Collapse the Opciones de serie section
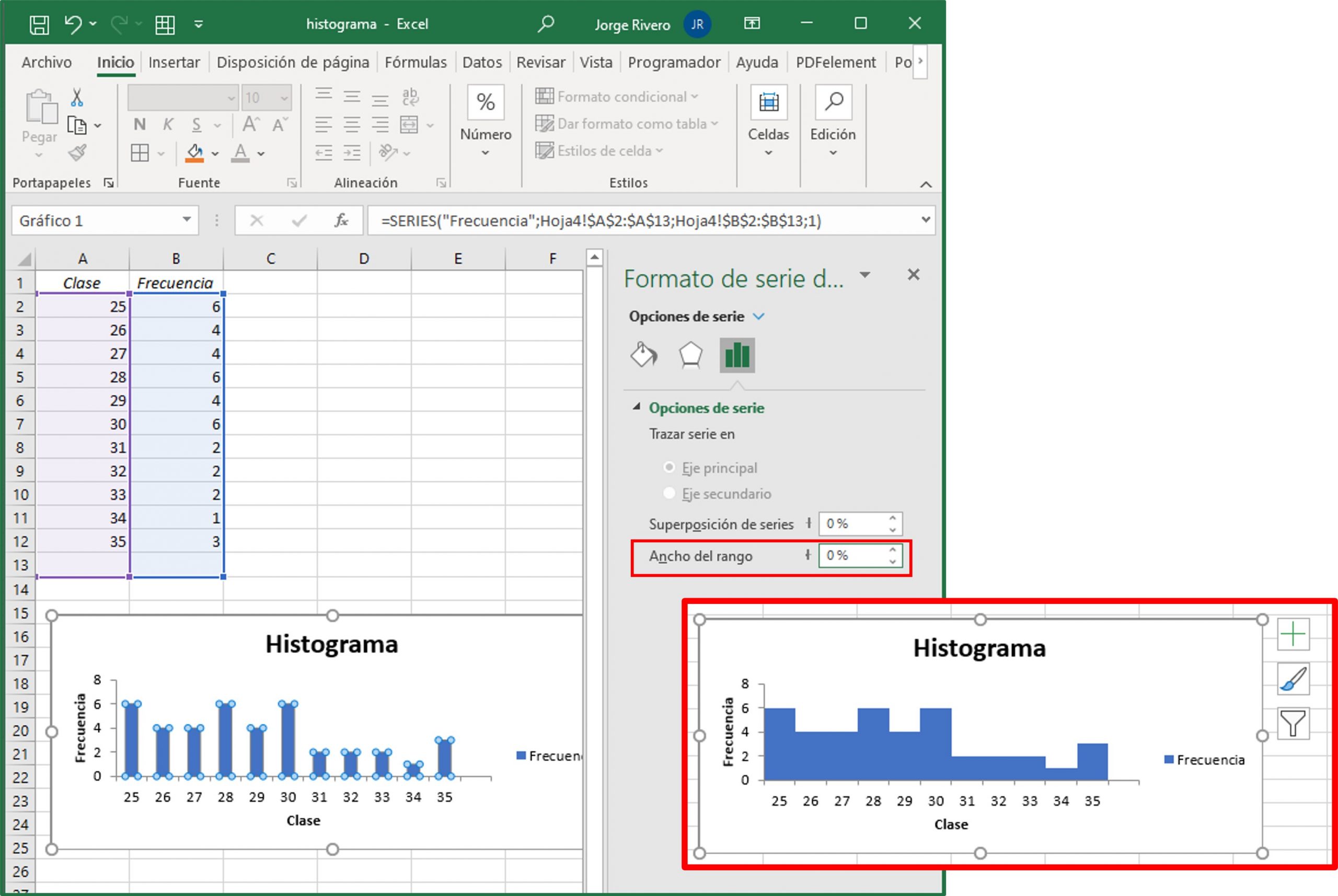 [x=636, y=408]
